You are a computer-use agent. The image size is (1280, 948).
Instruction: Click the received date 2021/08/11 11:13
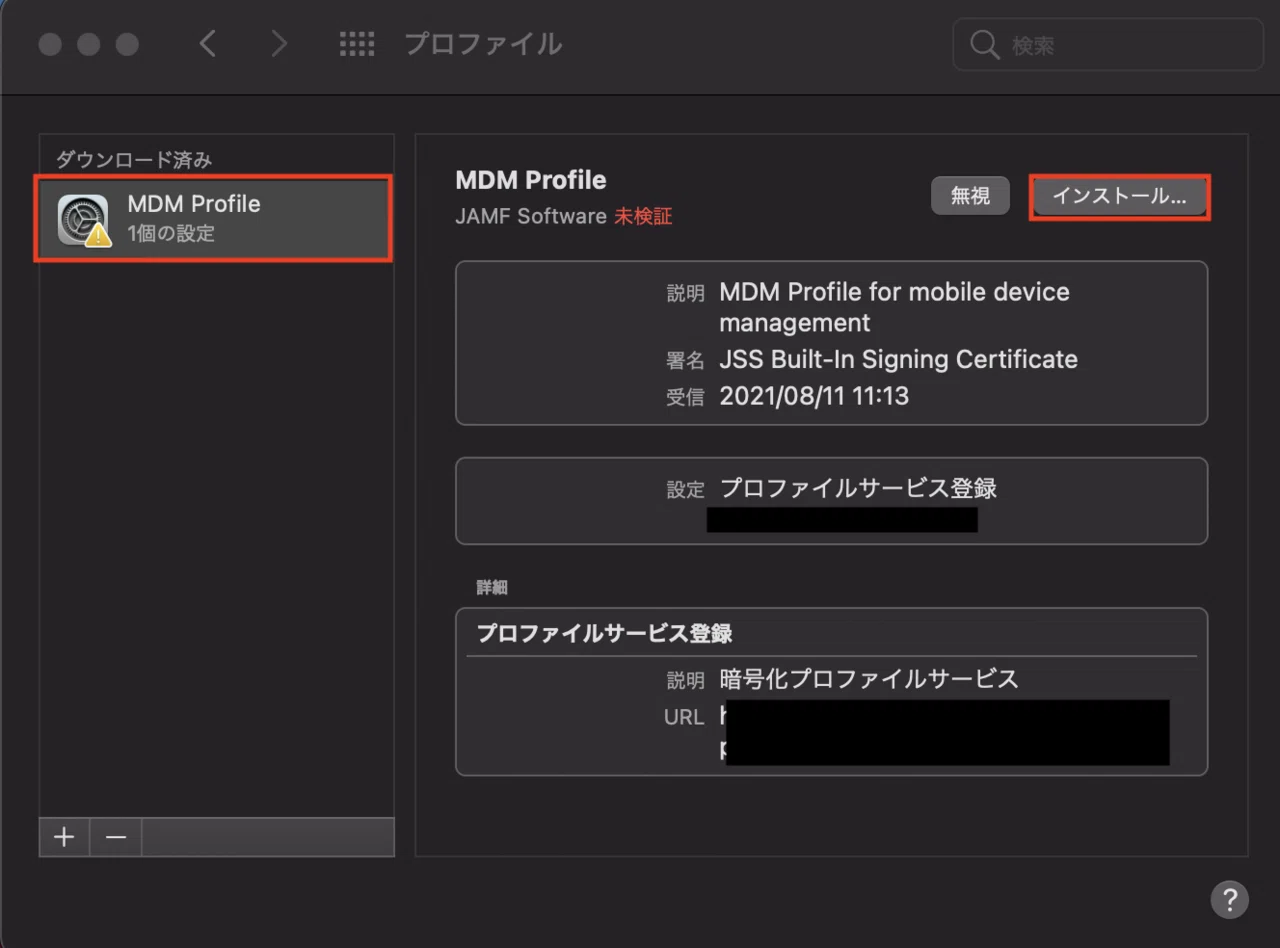(x=814, y=396)
